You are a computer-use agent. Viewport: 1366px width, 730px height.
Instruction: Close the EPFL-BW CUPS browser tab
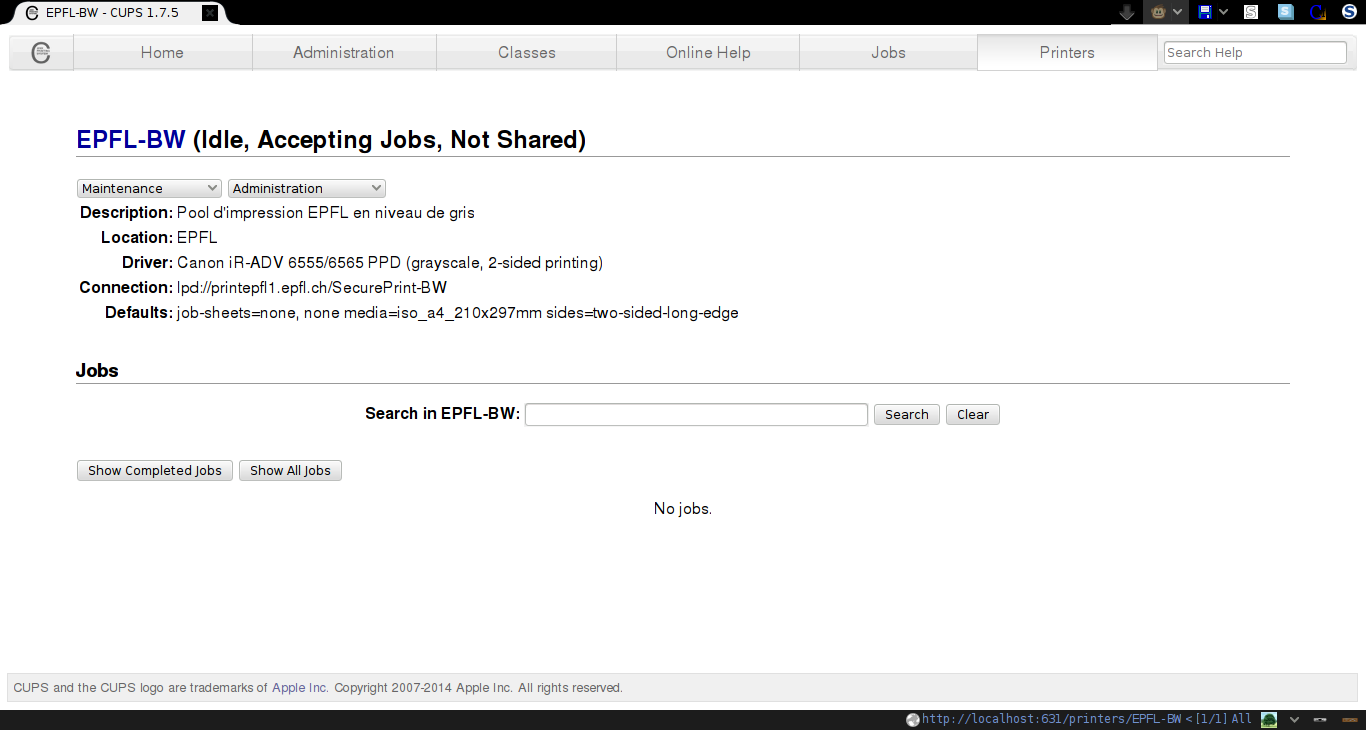click(x=209, y=13)
